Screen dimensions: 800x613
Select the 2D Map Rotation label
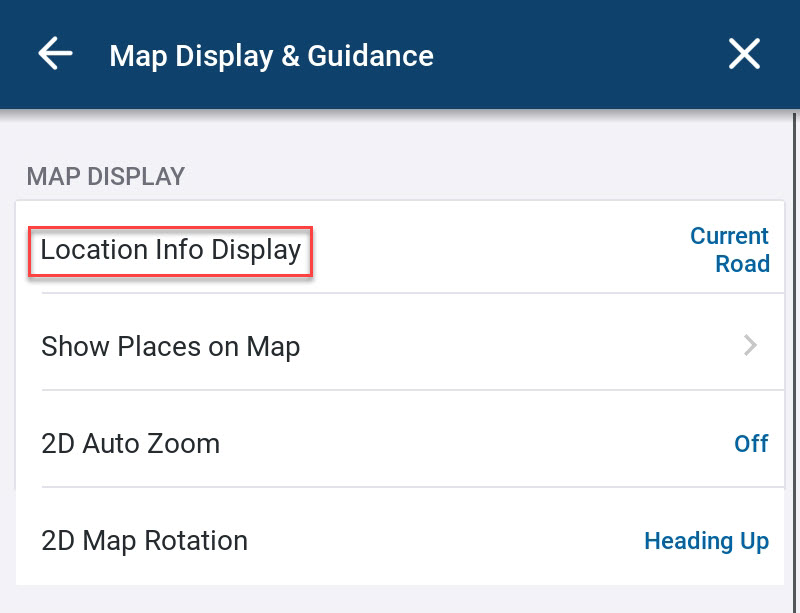coord(144,541)
